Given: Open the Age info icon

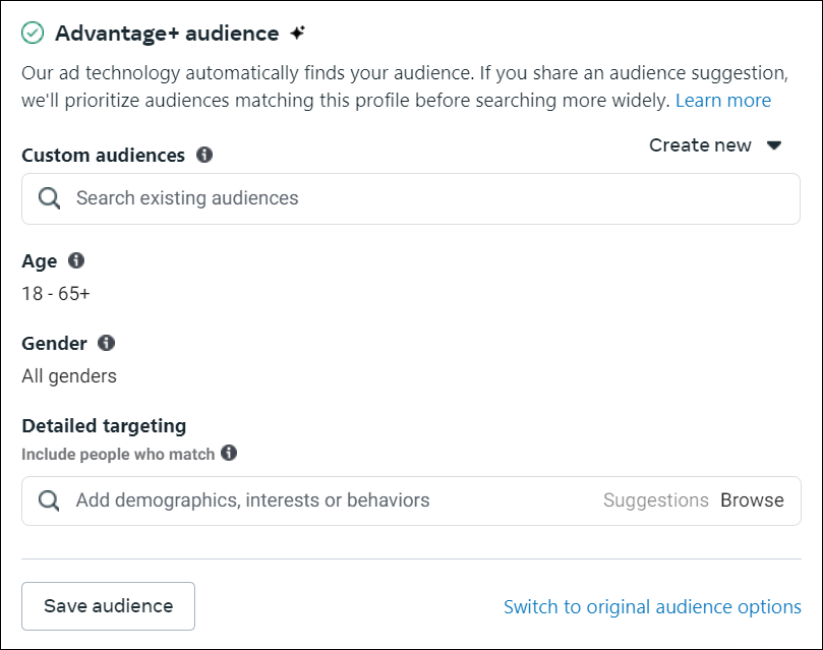Looking at the screenshot, I should coord(76,260).
